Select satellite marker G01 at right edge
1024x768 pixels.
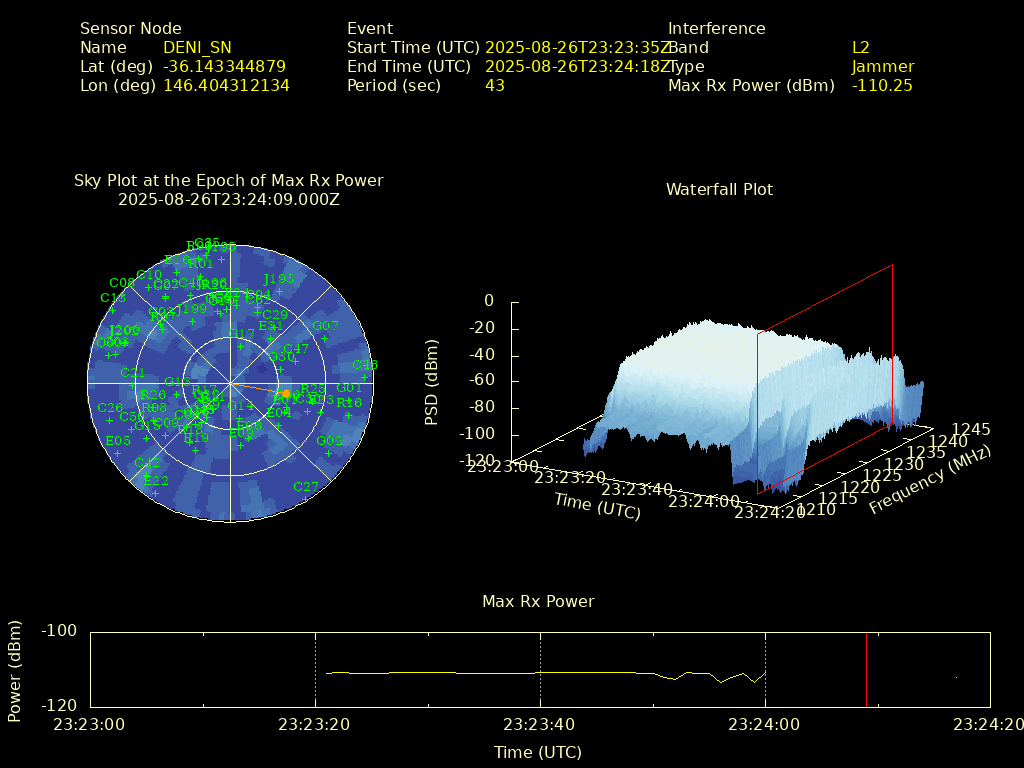click(x=349, y=388)
